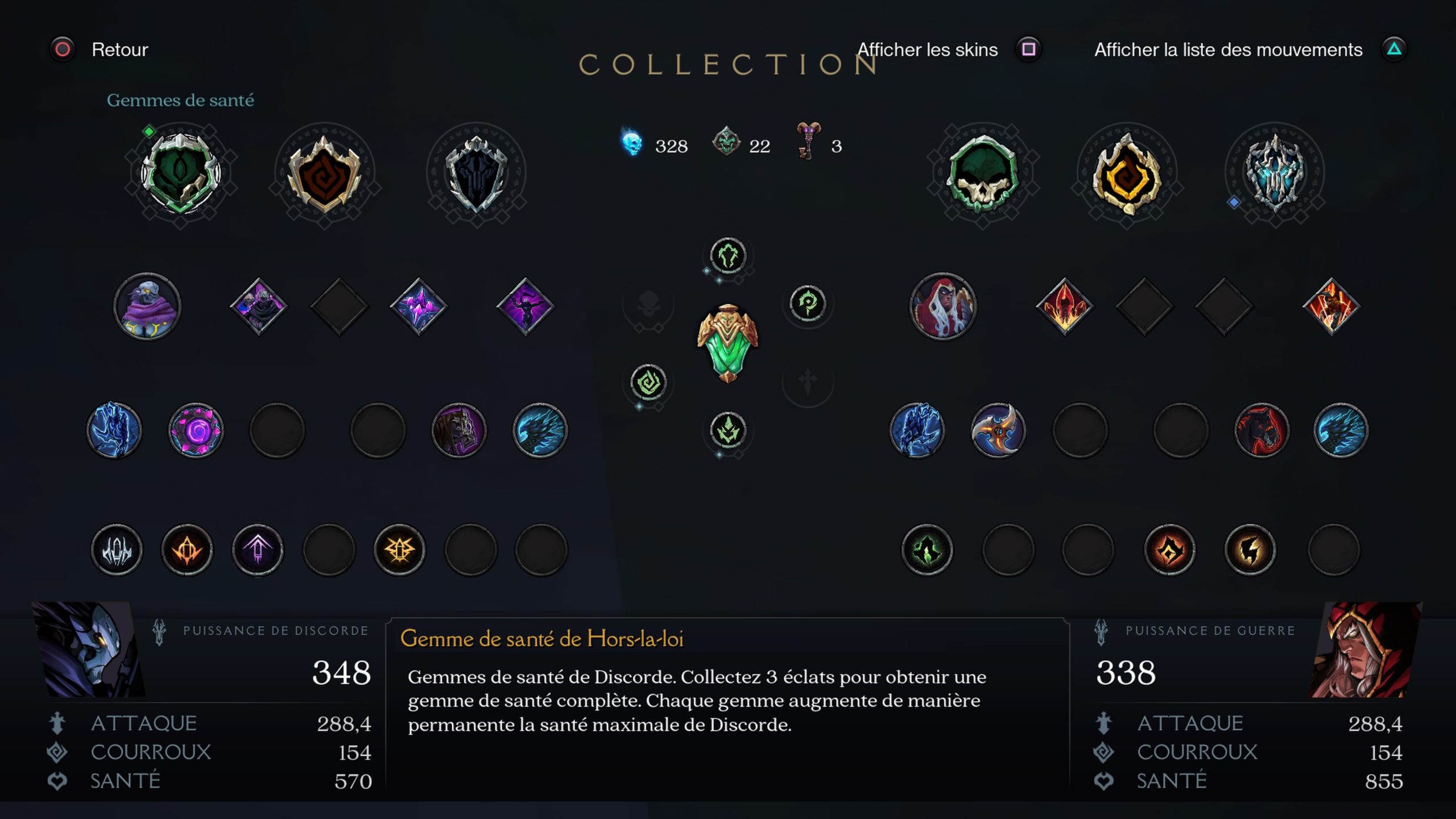The image size is (1456, 819).
Task: Select the green Outlaw health gem icon
Action: pyautogui.click(x=180, y=173)
